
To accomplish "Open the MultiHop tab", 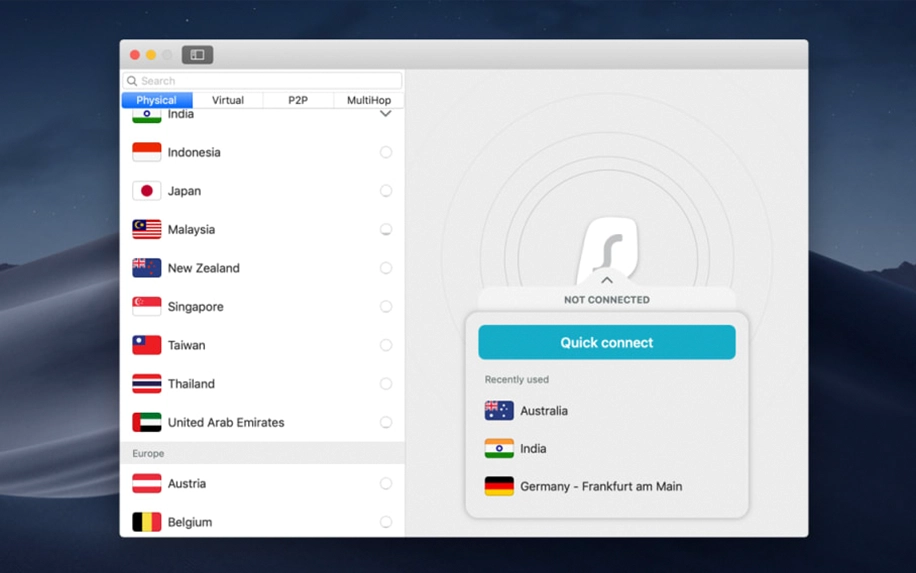I will (x=369, y=100).
